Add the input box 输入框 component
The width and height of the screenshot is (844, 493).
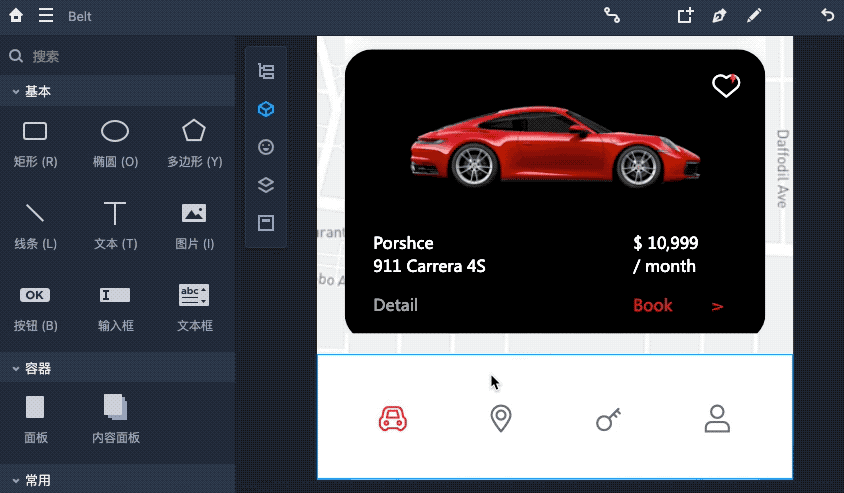point(115,308)
